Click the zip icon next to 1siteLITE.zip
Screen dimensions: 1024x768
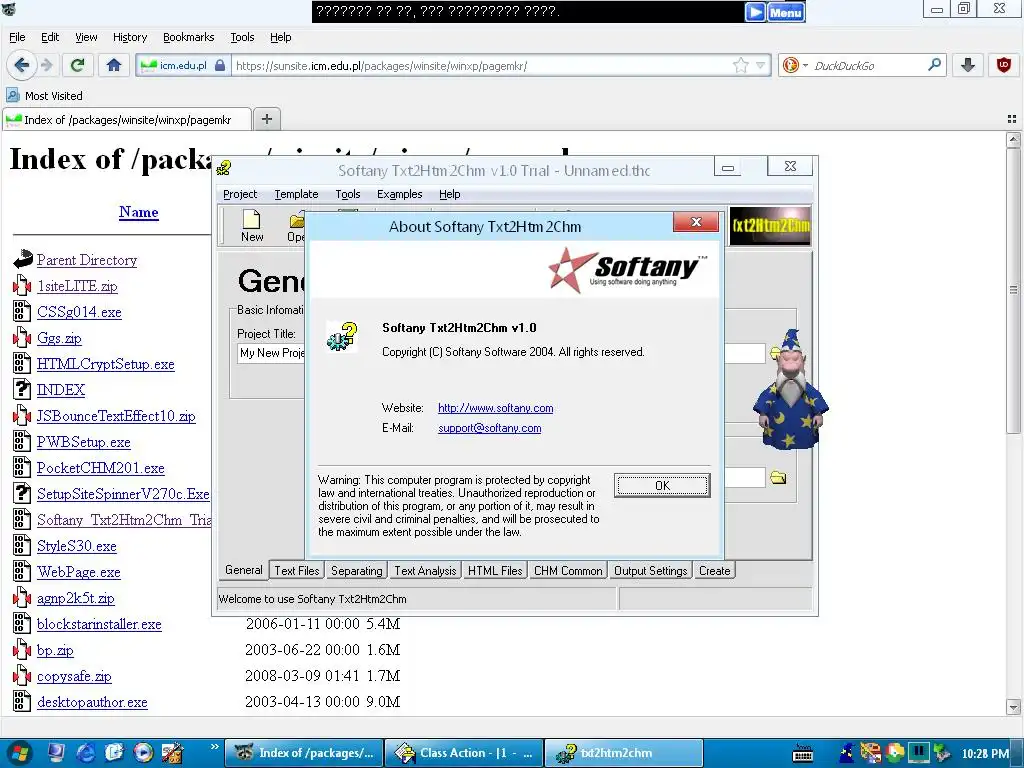pyautogui.click(x=22, y=285)
